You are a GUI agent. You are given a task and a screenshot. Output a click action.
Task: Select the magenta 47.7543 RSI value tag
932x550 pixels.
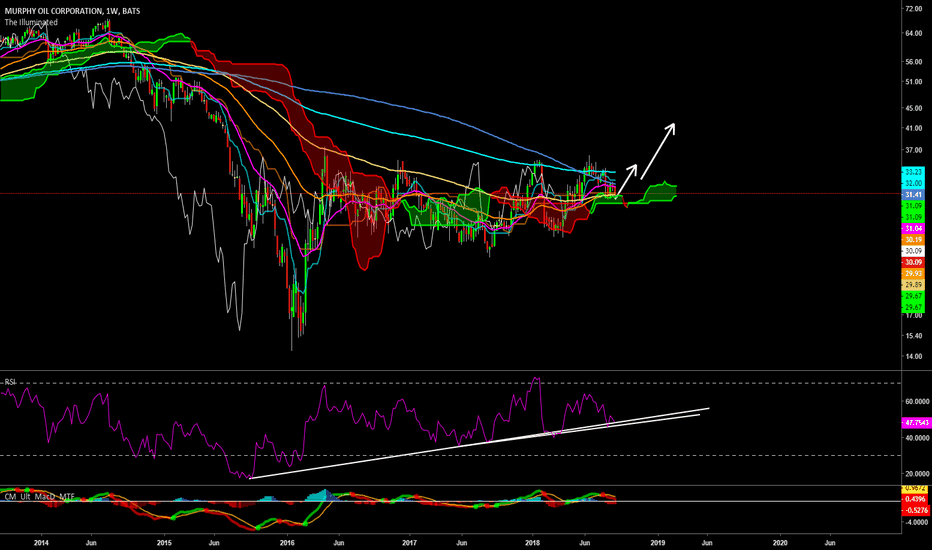point(915,423)
